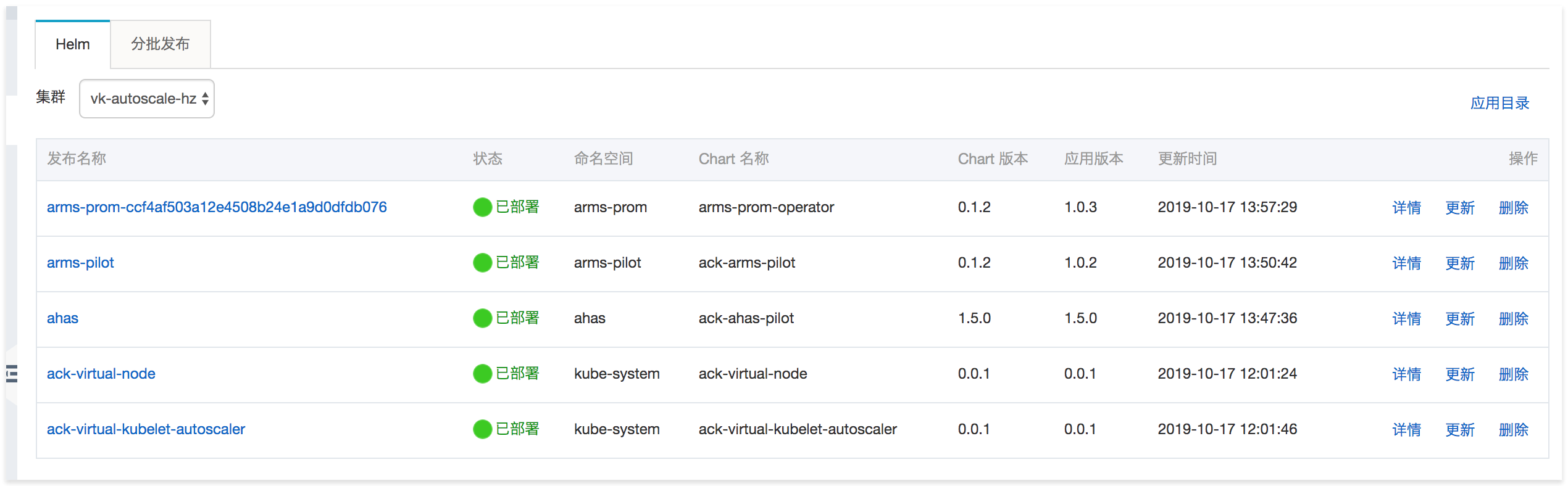Image resolution: width=1568 pixels, height=486 pixels.
Task: Click the green status dot in 12:01:46 row
Action: pos(482,429)
